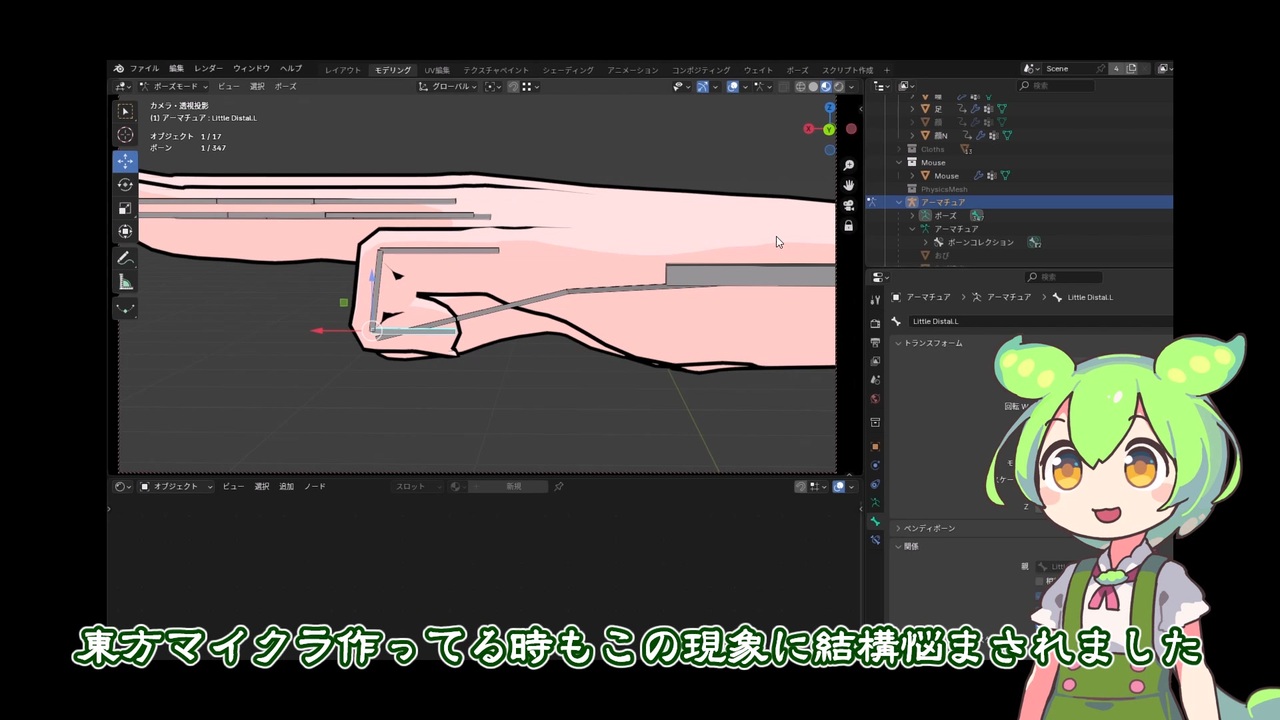Pick the Rotate tool
Screen dimensions: 1280x720
(x=125, y=185)
